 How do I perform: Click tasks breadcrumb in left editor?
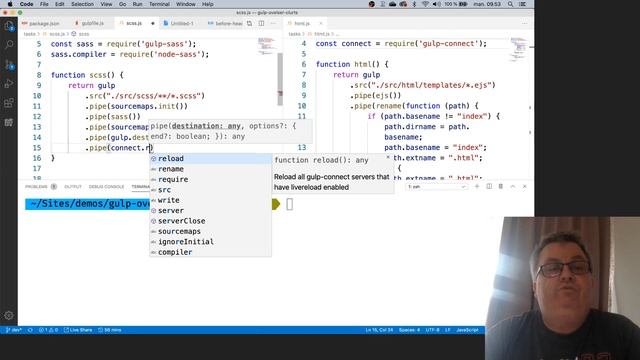coord(29,34)
